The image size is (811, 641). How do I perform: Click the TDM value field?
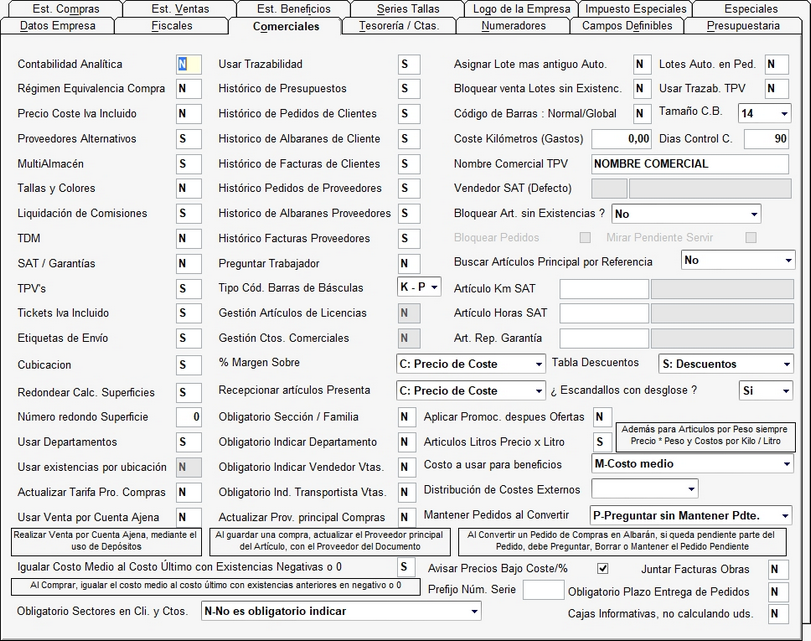pos(189,238)
